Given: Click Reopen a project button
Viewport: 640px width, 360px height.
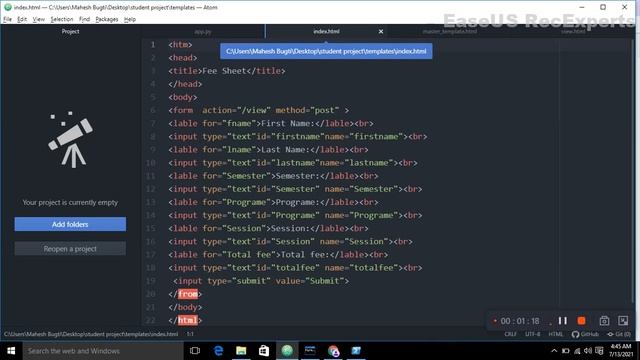Looking at the screenshot, I should coord(70,249).
